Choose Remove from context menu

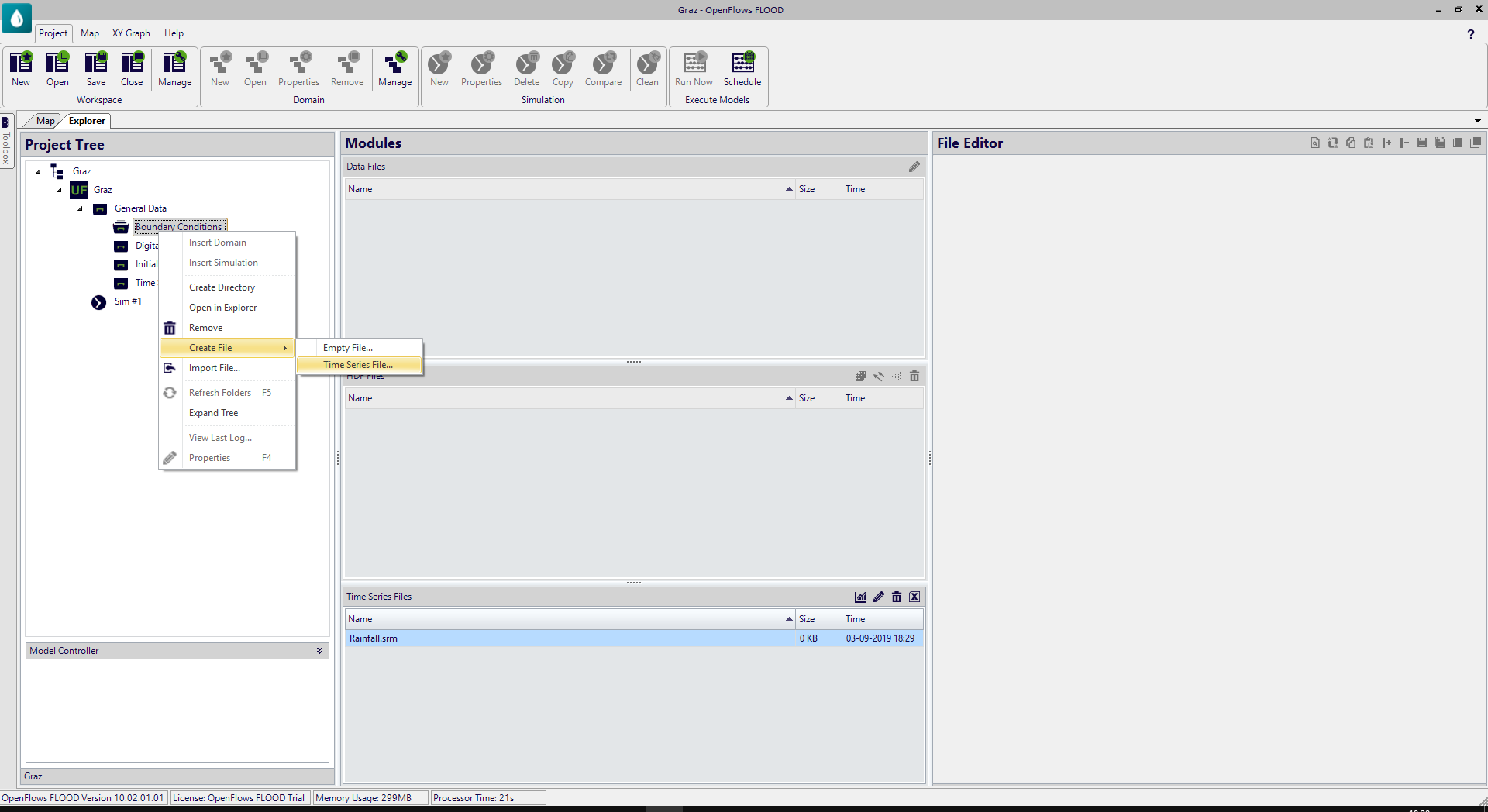pos(205,328)
